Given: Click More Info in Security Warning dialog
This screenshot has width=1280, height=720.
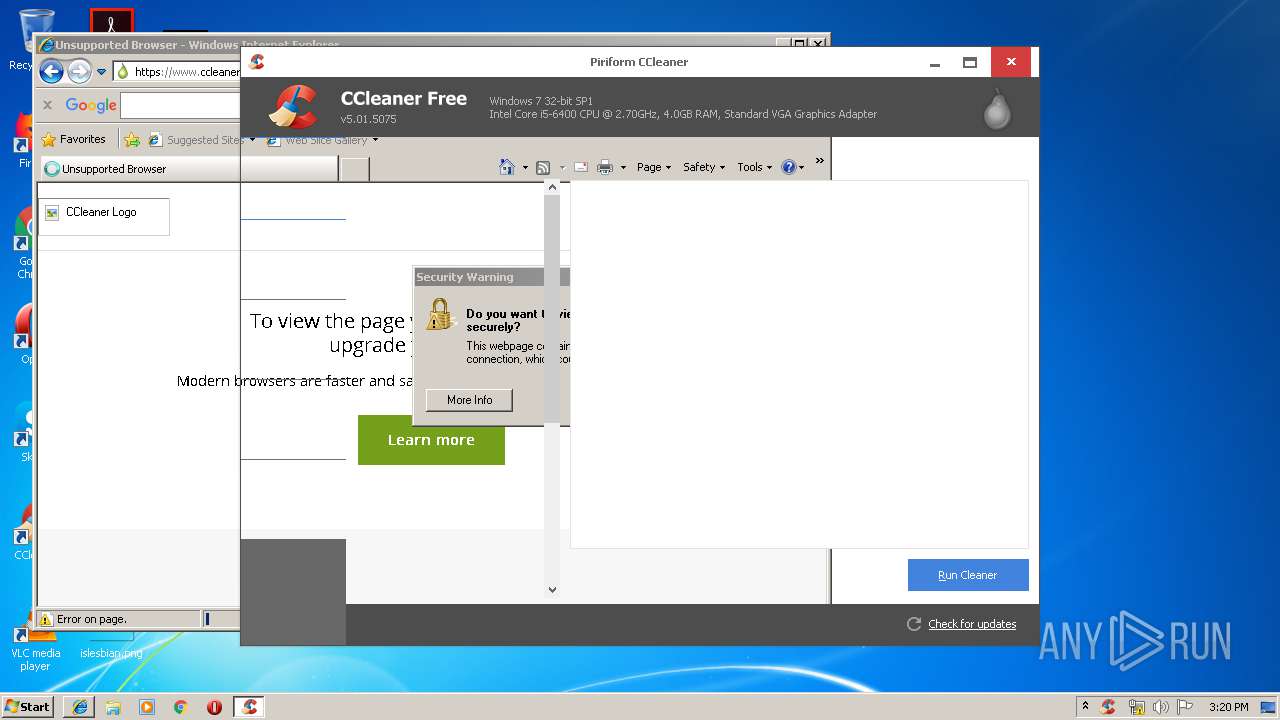Looking at the screenshot, I should point(469,400).
